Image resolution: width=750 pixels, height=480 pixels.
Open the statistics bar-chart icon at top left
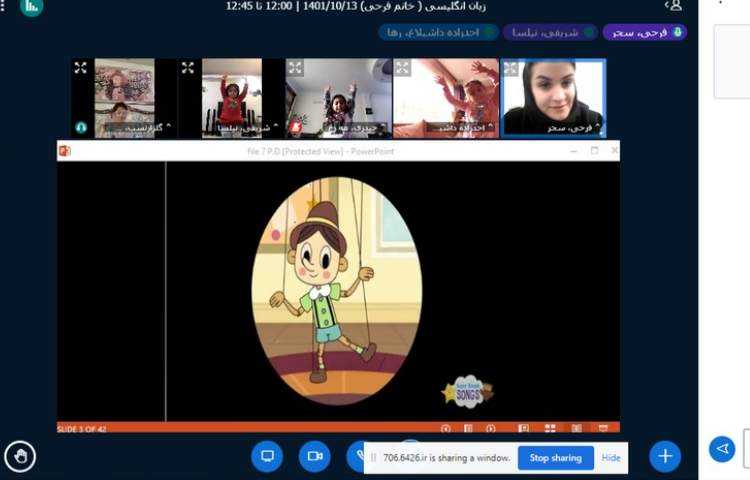point(32,6)
